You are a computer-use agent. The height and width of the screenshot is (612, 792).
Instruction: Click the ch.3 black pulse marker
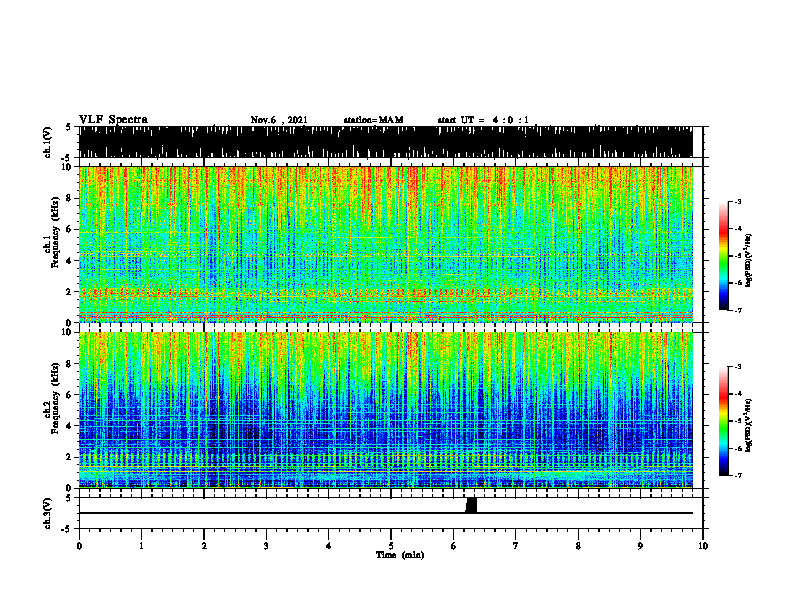[471, 505]
